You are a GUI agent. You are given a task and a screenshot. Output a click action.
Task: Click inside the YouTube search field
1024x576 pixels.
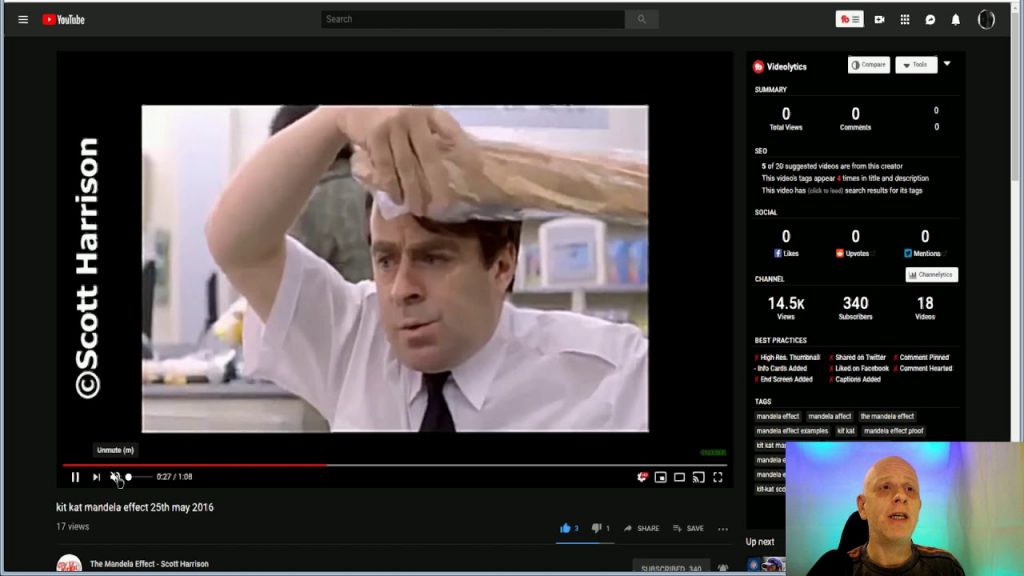click(473, 20)
